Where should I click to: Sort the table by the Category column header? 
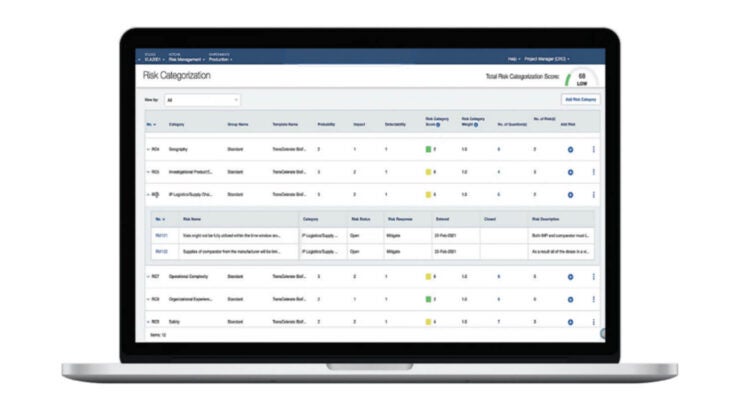point(177,124)
